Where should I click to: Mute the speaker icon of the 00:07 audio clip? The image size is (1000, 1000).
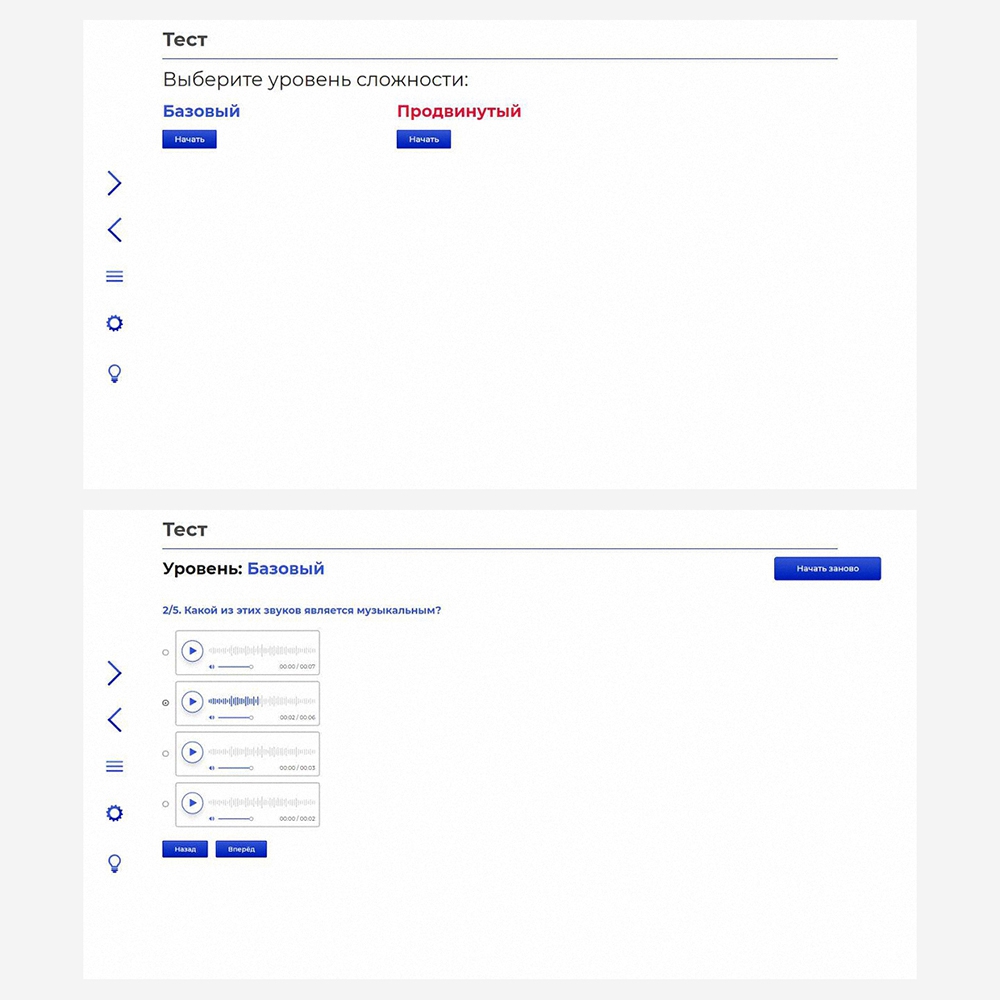point(212,666)
